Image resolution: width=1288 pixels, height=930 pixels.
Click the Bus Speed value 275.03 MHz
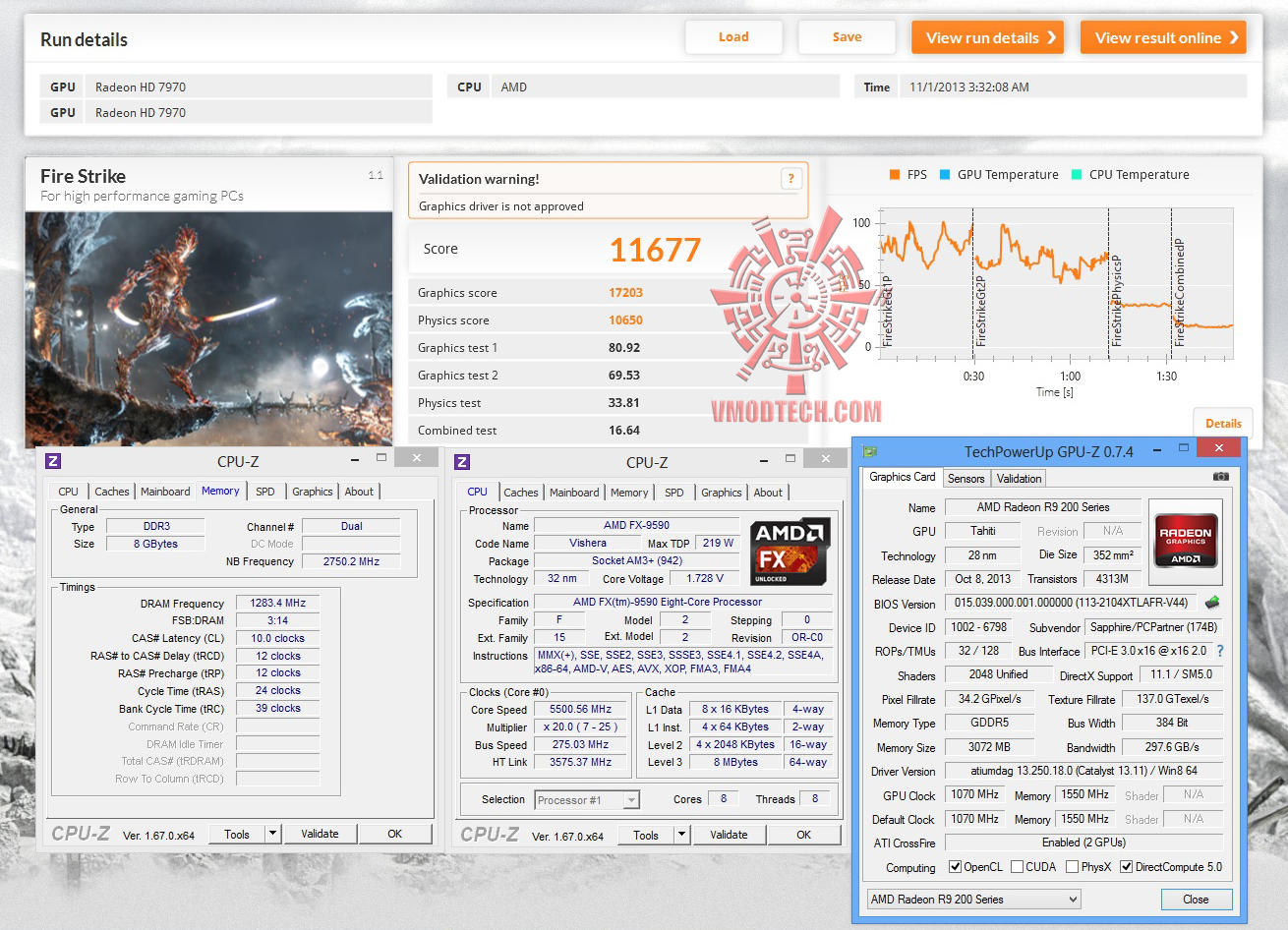tap(580, 744)
